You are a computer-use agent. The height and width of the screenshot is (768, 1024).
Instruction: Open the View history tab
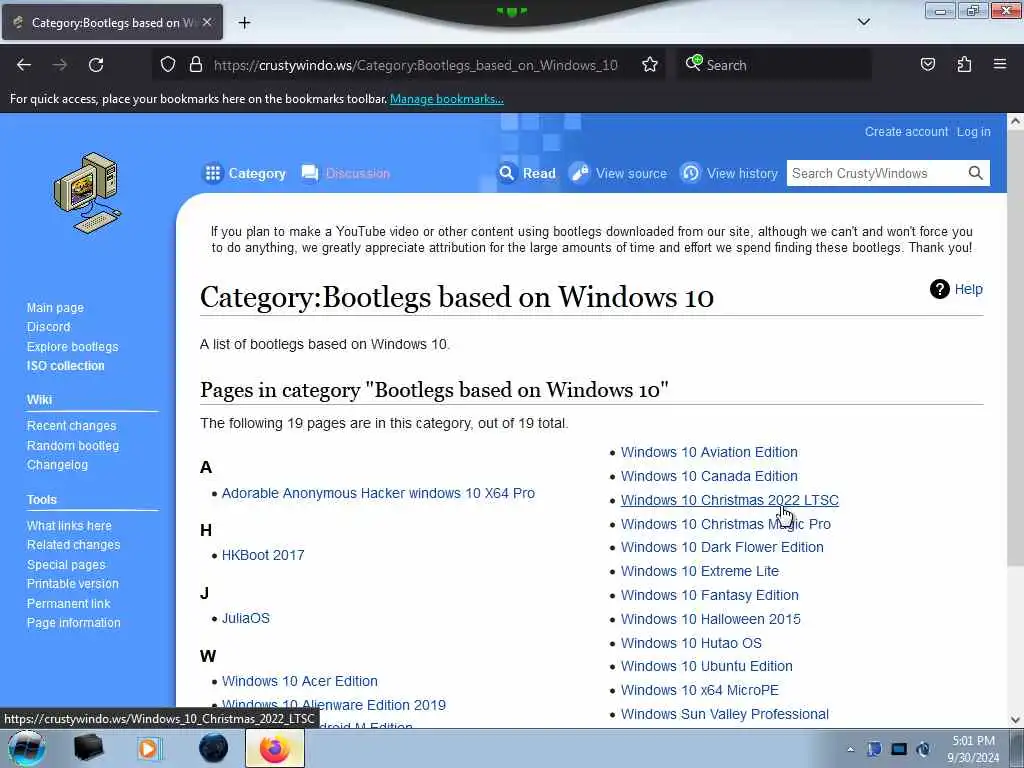(x=729, y=173)
